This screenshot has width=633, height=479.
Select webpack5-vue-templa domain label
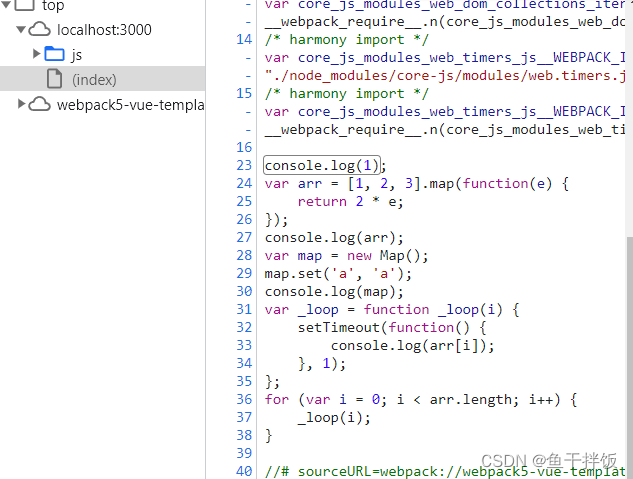(x=130, y=105)
